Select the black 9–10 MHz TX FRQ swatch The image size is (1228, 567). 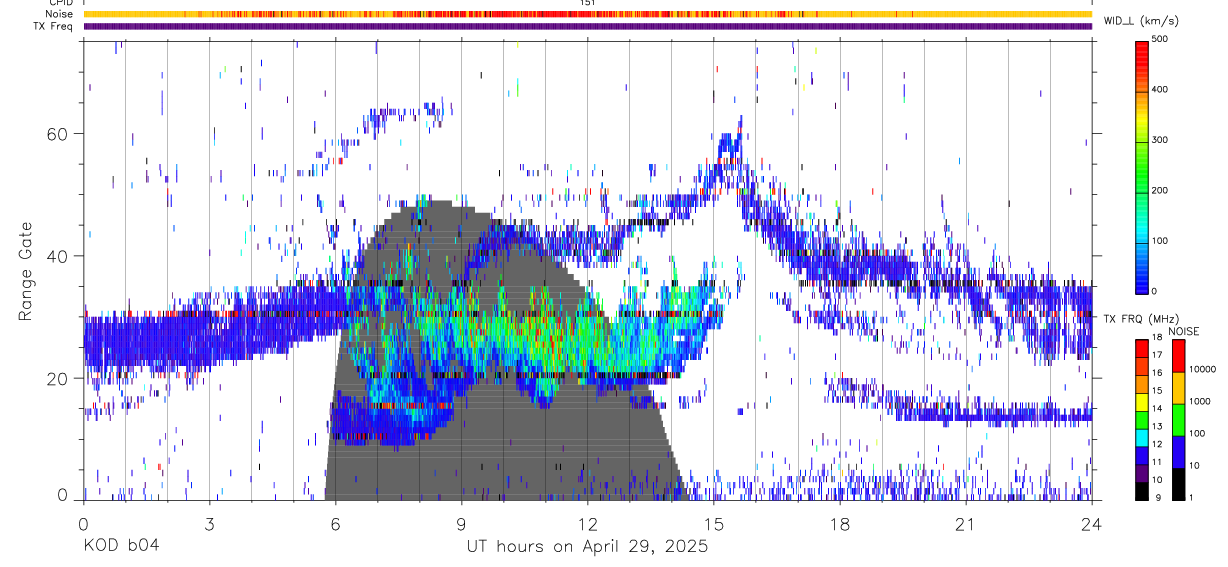(x=1141, y=490)
